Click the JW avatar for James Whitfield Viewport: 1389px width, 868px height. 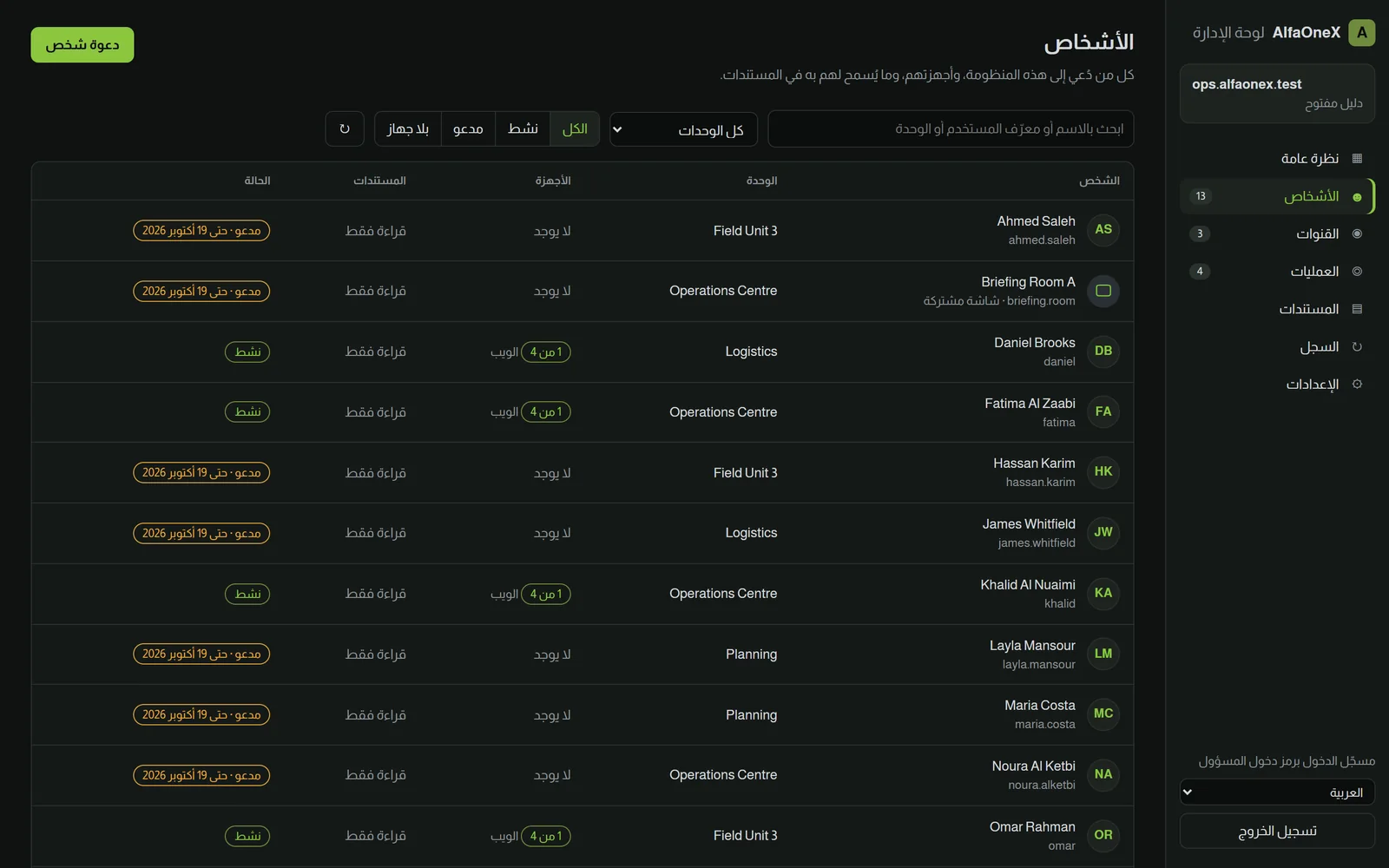[1103, 533]
